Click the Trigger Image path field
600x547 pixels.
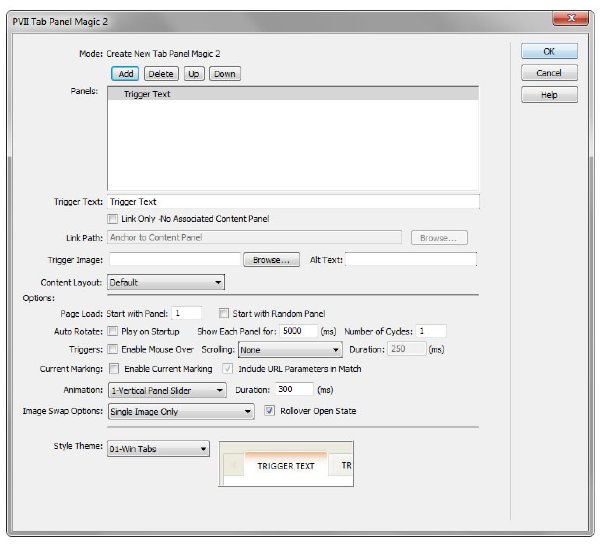coord(175,260)
